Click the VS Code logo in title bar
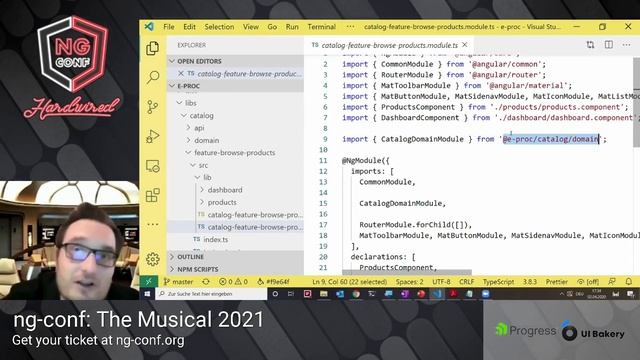Image resolution: width=640 pixels, height=360 pixels. click(x=149, y=27)
